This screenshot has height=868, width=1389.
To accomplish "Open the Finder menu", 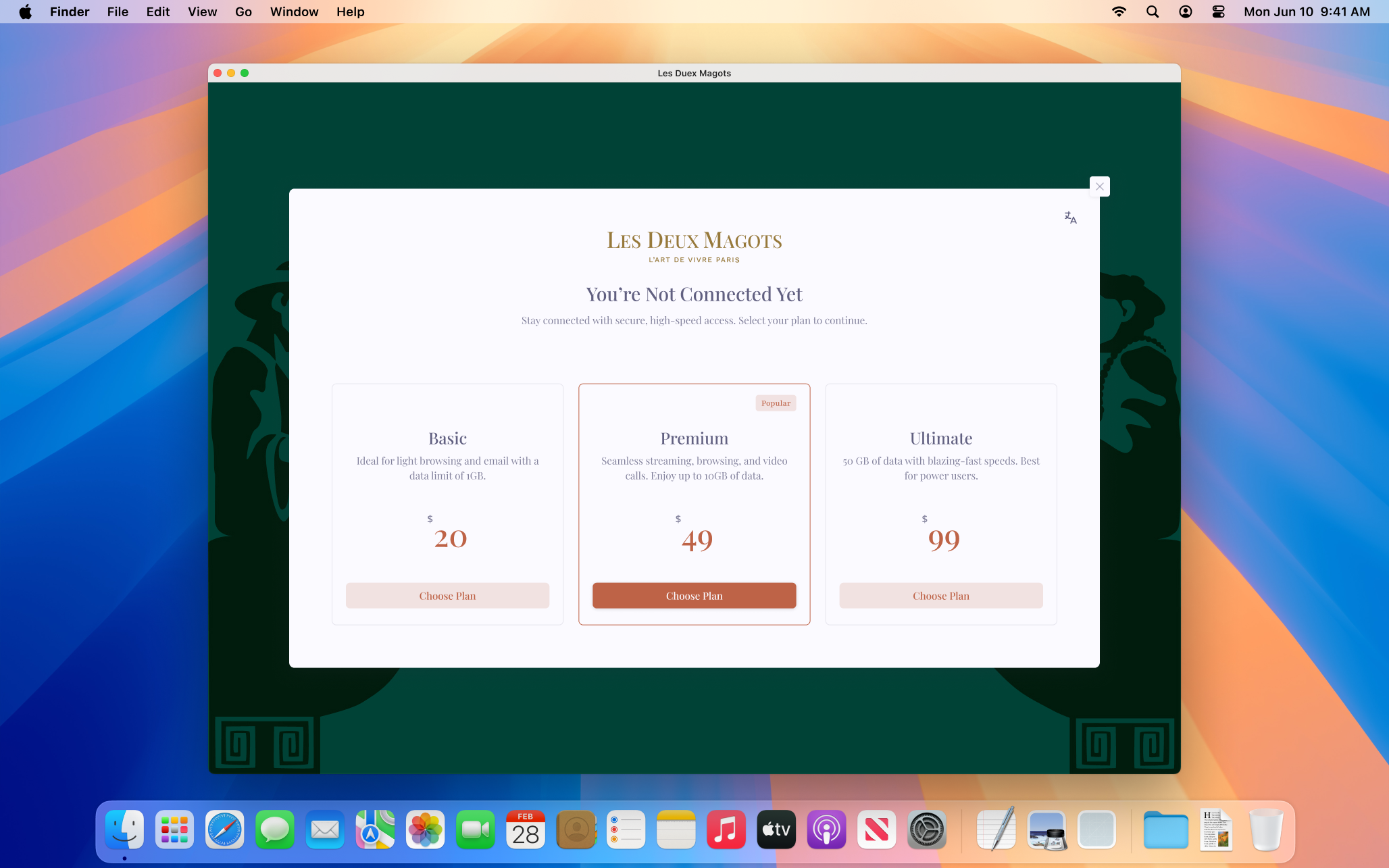I will (70, 11).
